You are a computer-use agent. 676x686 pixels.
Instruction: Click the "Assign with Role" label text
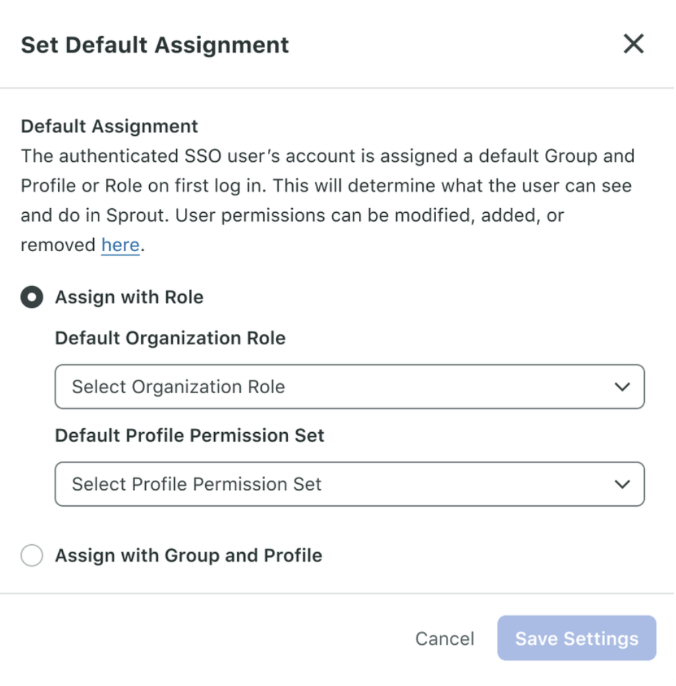coord(129,298)
